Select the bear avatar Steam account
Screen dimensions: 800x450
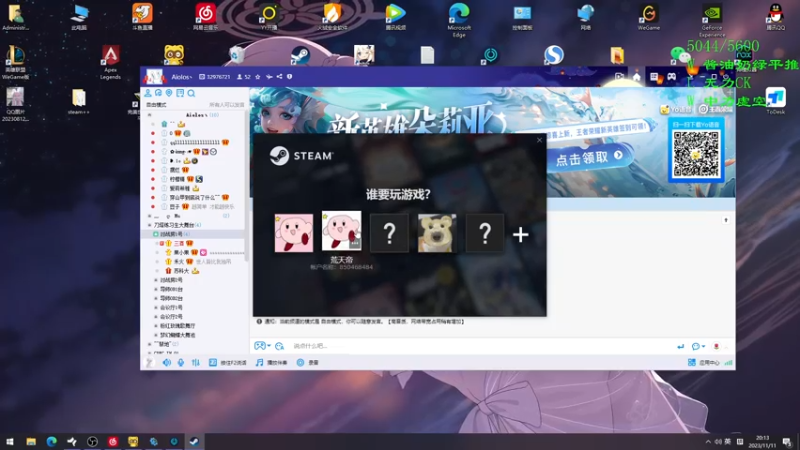tap(437, 233)
